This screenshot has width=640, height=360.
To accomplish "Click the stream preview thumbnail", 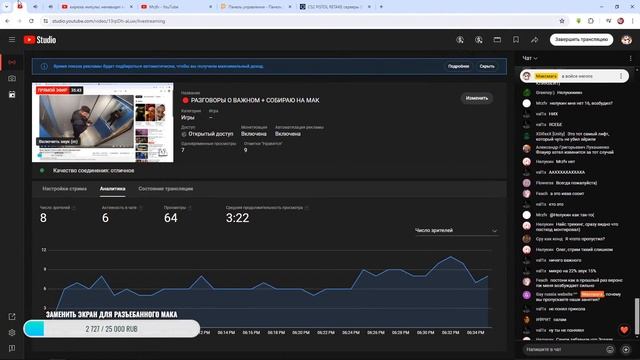I will pos(102,122).
